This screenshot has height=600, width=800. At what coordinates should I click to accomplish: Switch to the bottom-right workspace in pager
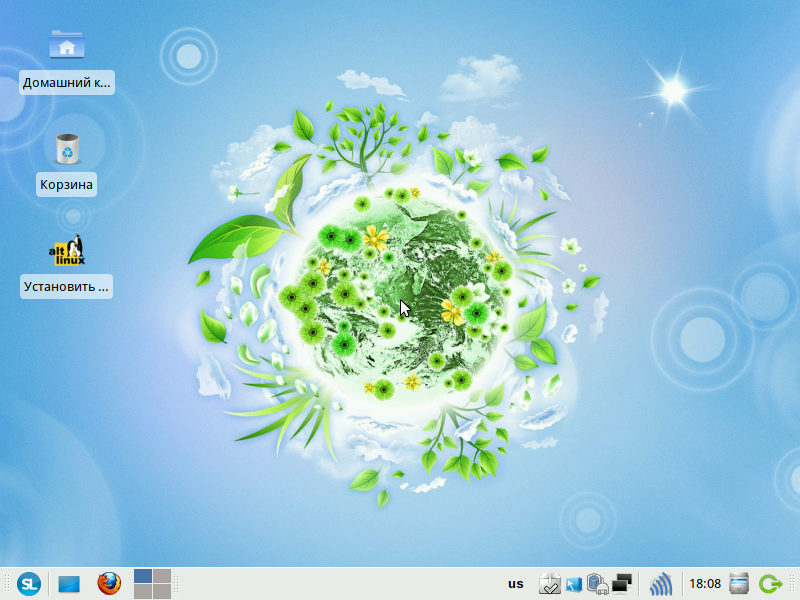[x=162, y=591]
